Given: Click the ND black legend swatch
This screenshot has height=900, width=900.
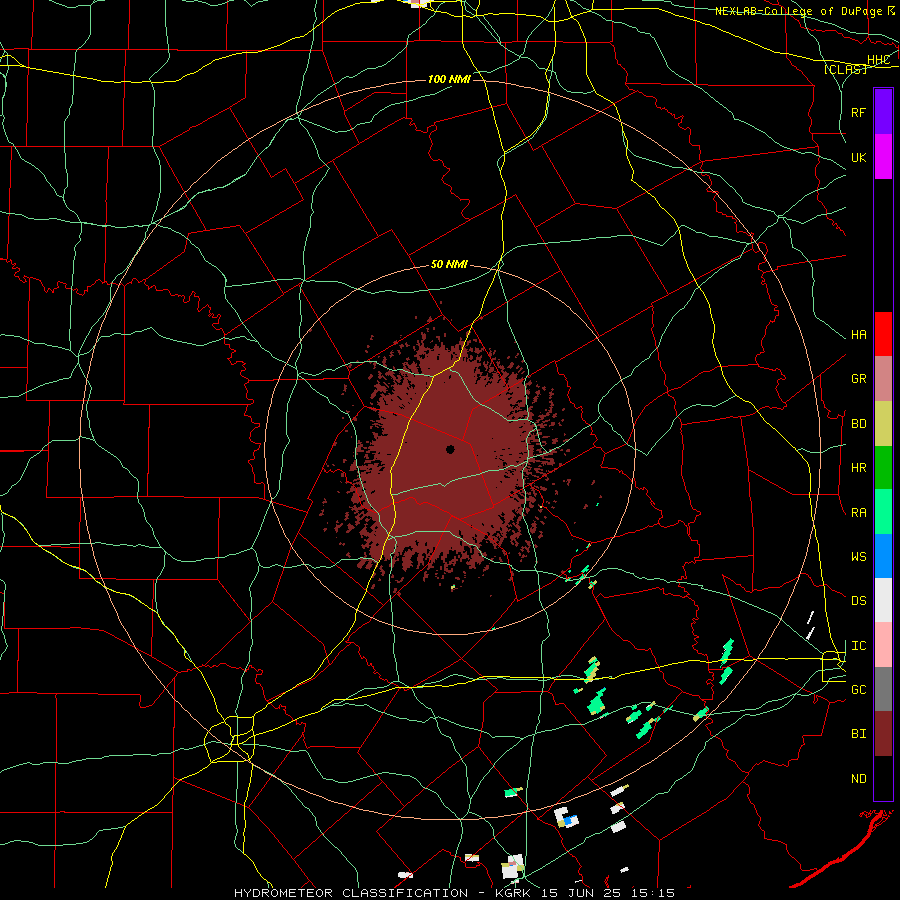Looking at the screenshot, I should tap(883, 778).
